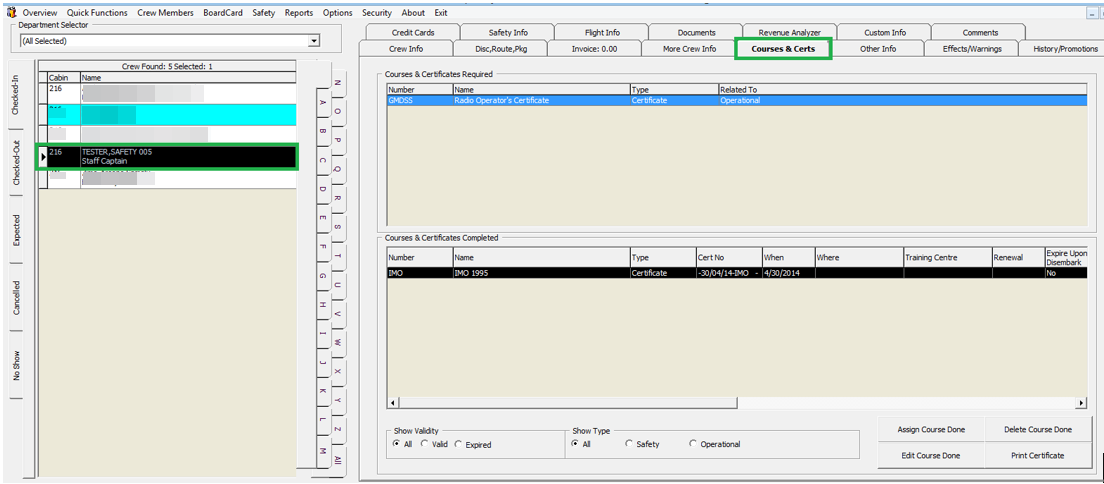Screen dimensions: 1104x484
Task: Open the Overview menu
Action: pos(40,13)
